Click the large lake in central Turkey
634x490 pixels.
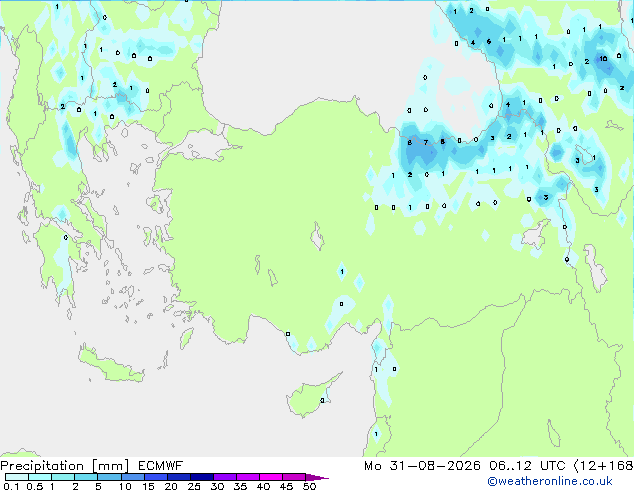[x=317, y=236]
